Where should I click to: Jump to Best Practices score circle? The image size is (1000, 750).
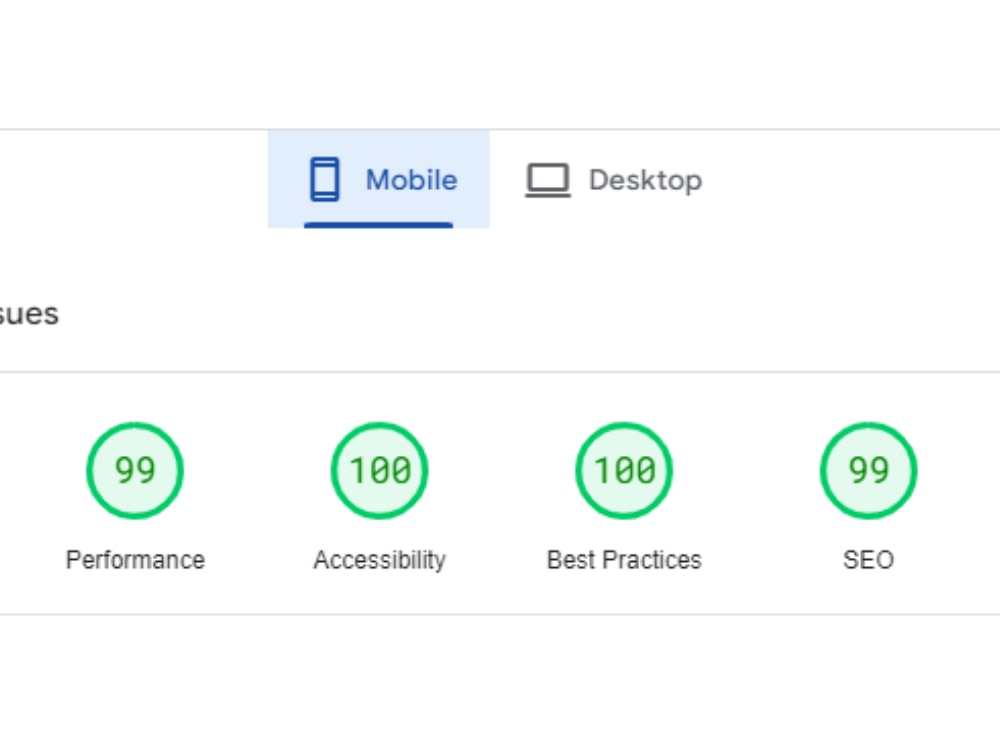point(624,471)
